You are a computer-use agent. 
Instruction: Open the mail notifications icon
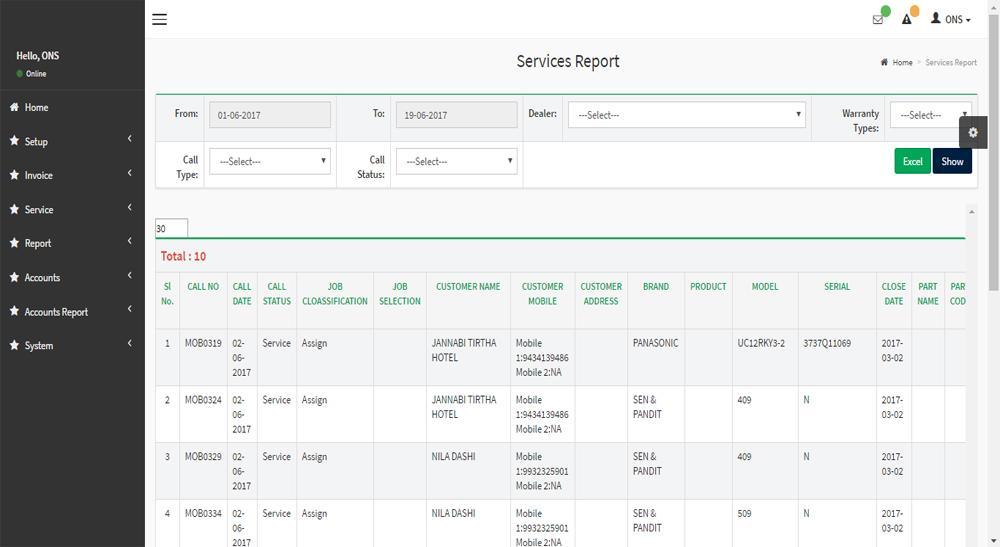(878, 20)
